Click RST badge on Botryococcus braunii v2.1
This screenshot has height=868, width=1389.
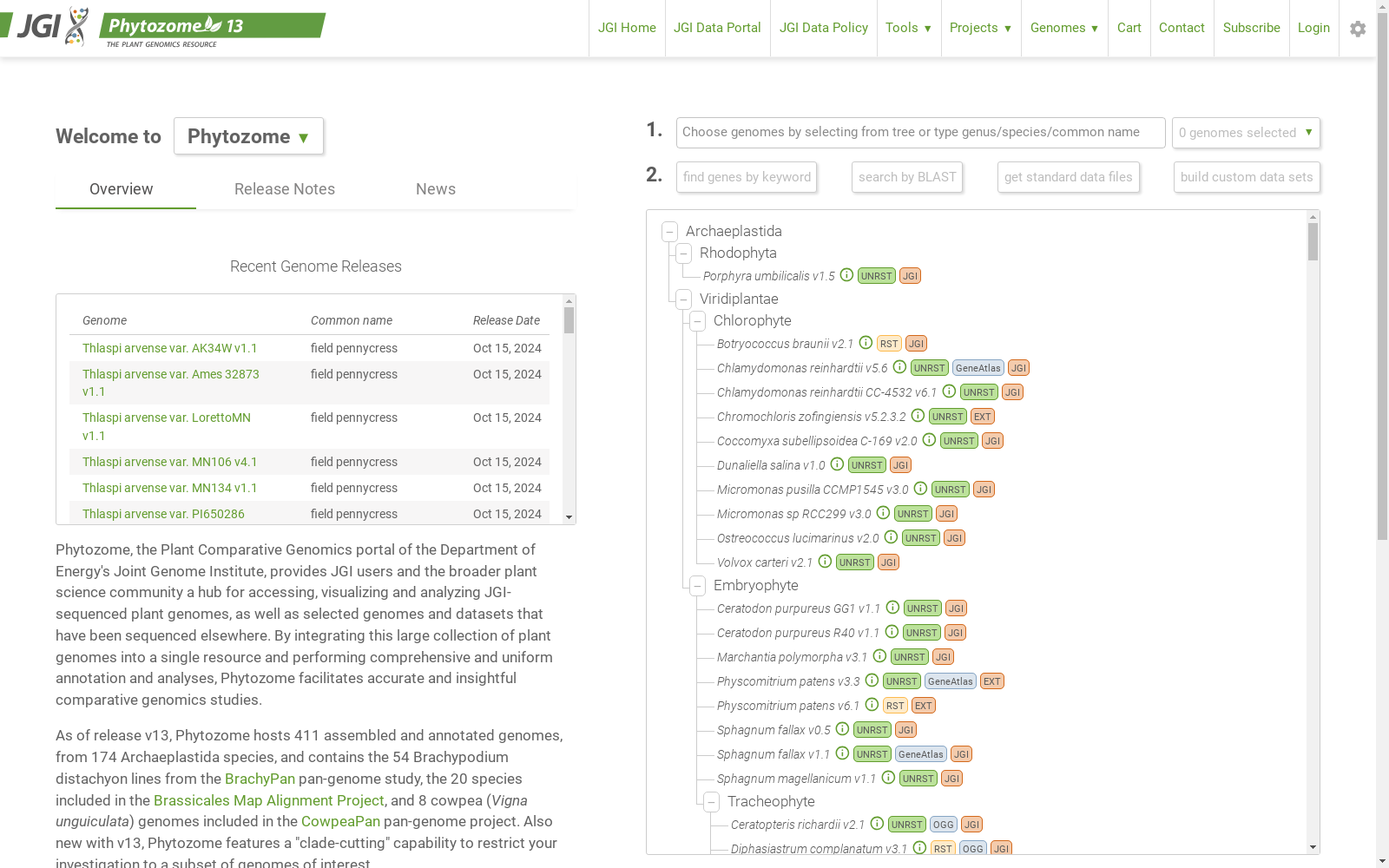click(x=889, y=344)
